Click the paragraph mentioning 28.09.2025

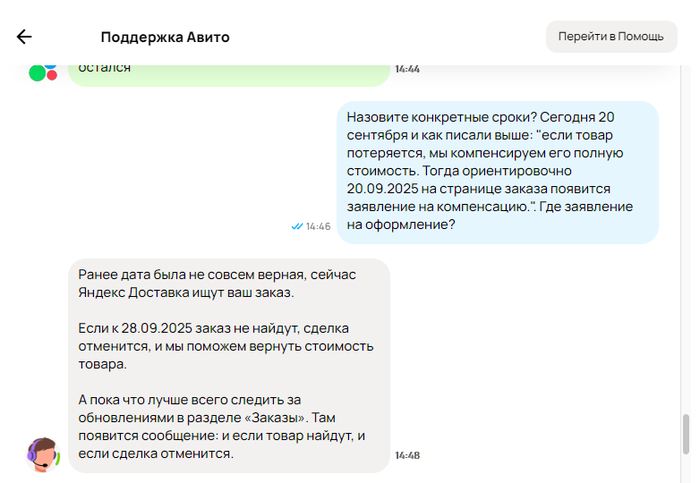225,346
